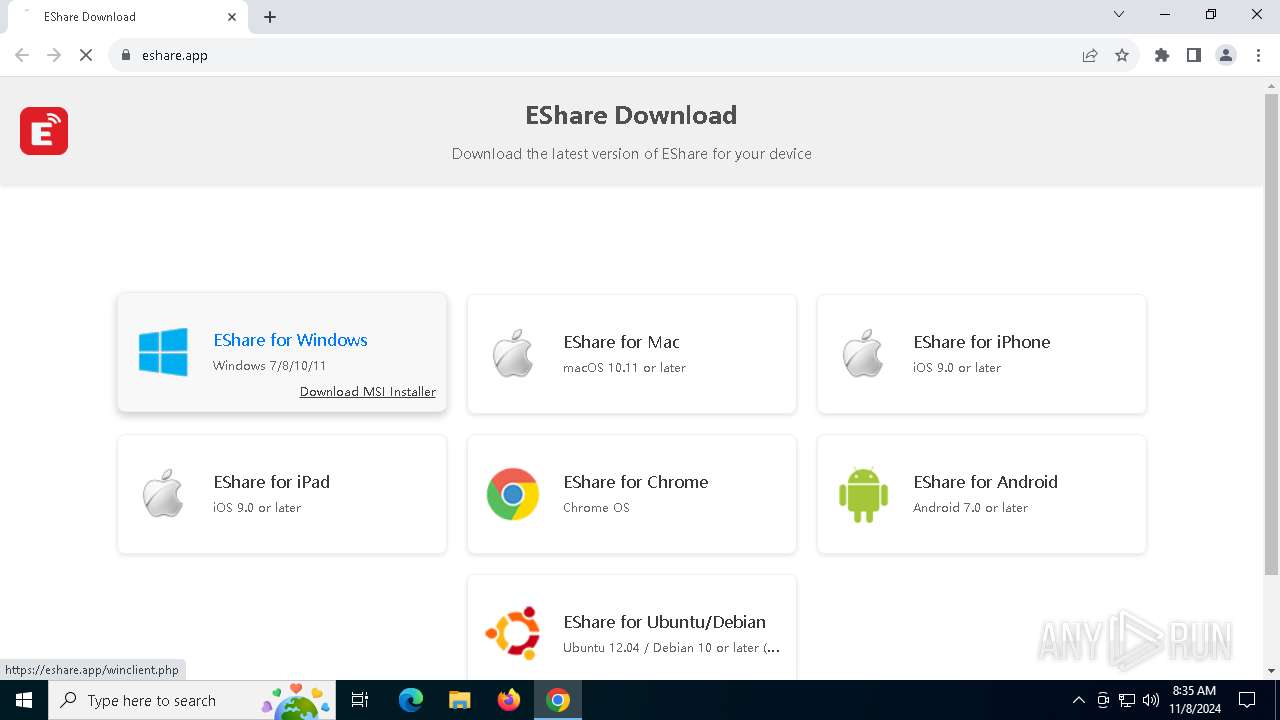This screenshot has width=1280, height=720.
Task: Click the Android robot icon
Action: [863, 494]
